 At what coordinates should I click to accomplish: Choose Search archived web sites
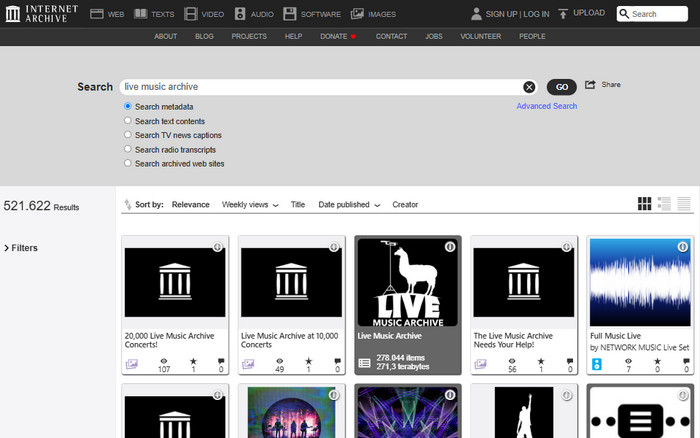(x=128, y=163)
